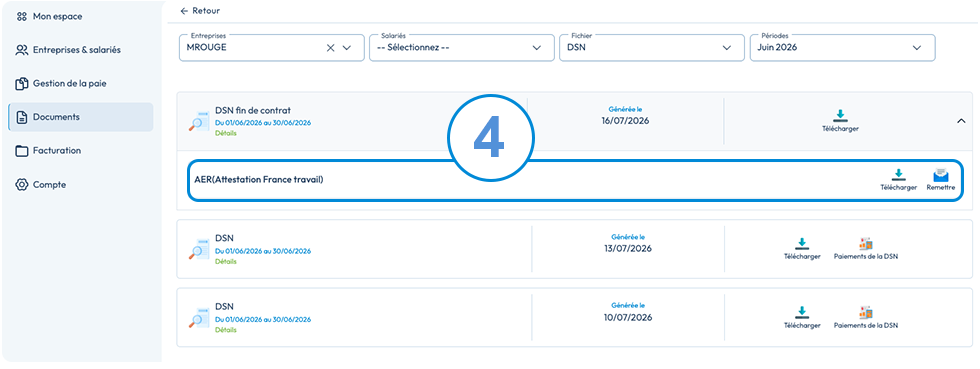Click document icon of DSN generated 10/07/2026
980x369 pixels.
pyautogui.click(x=199, y=318)
